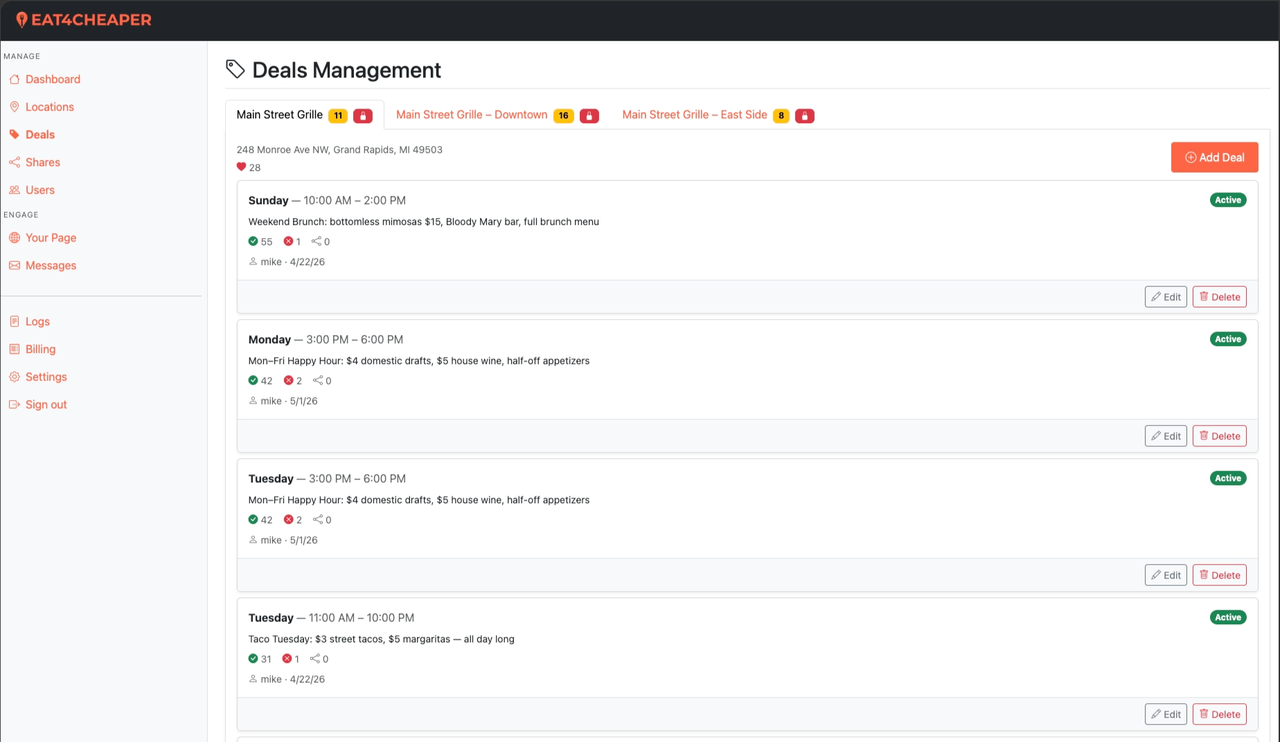Click the green check icon showing 55 on Sunday deal
The height and width of the screenshot is (742, 1280).
253,241
